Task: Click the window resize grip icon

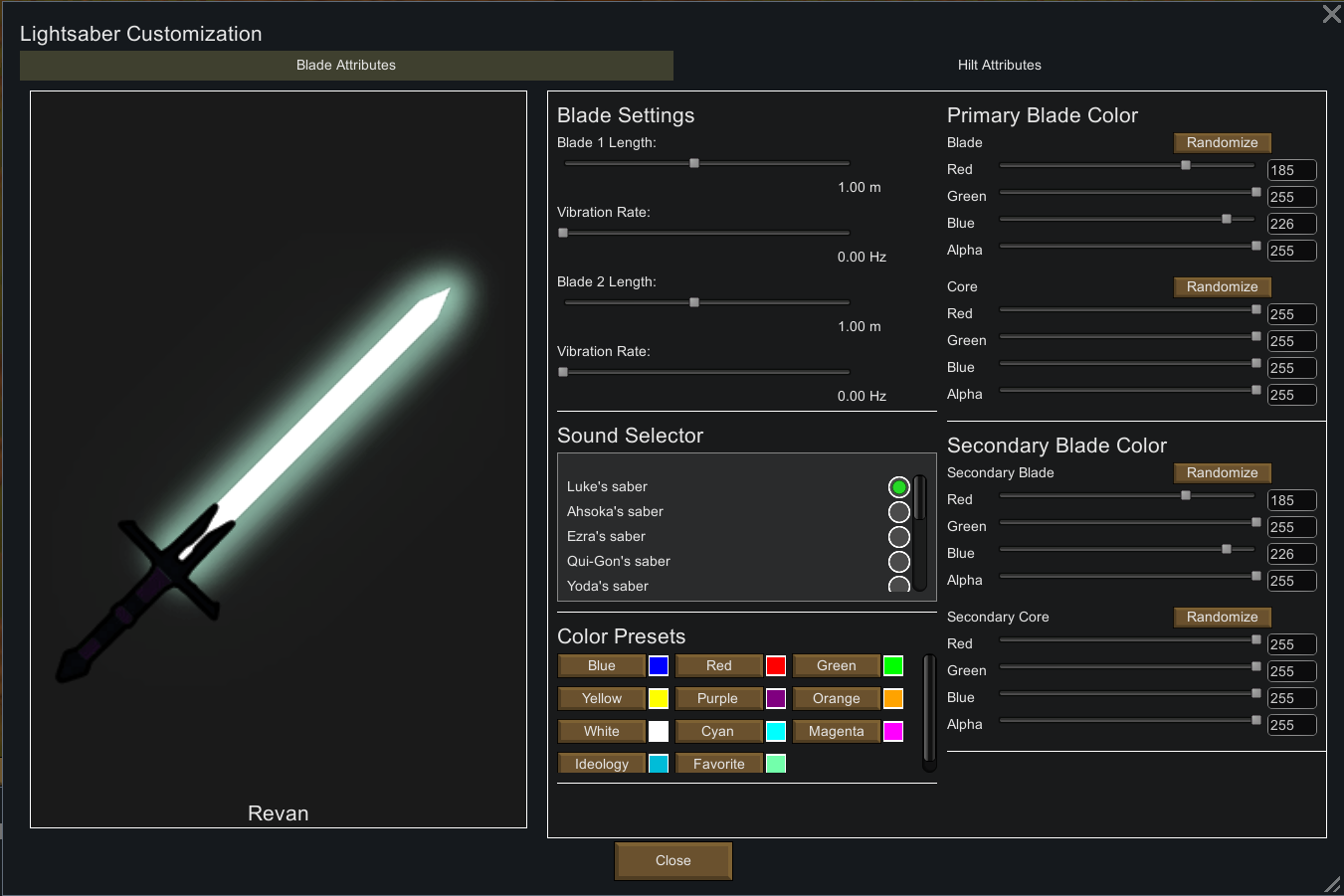Action: [1333, 884]
